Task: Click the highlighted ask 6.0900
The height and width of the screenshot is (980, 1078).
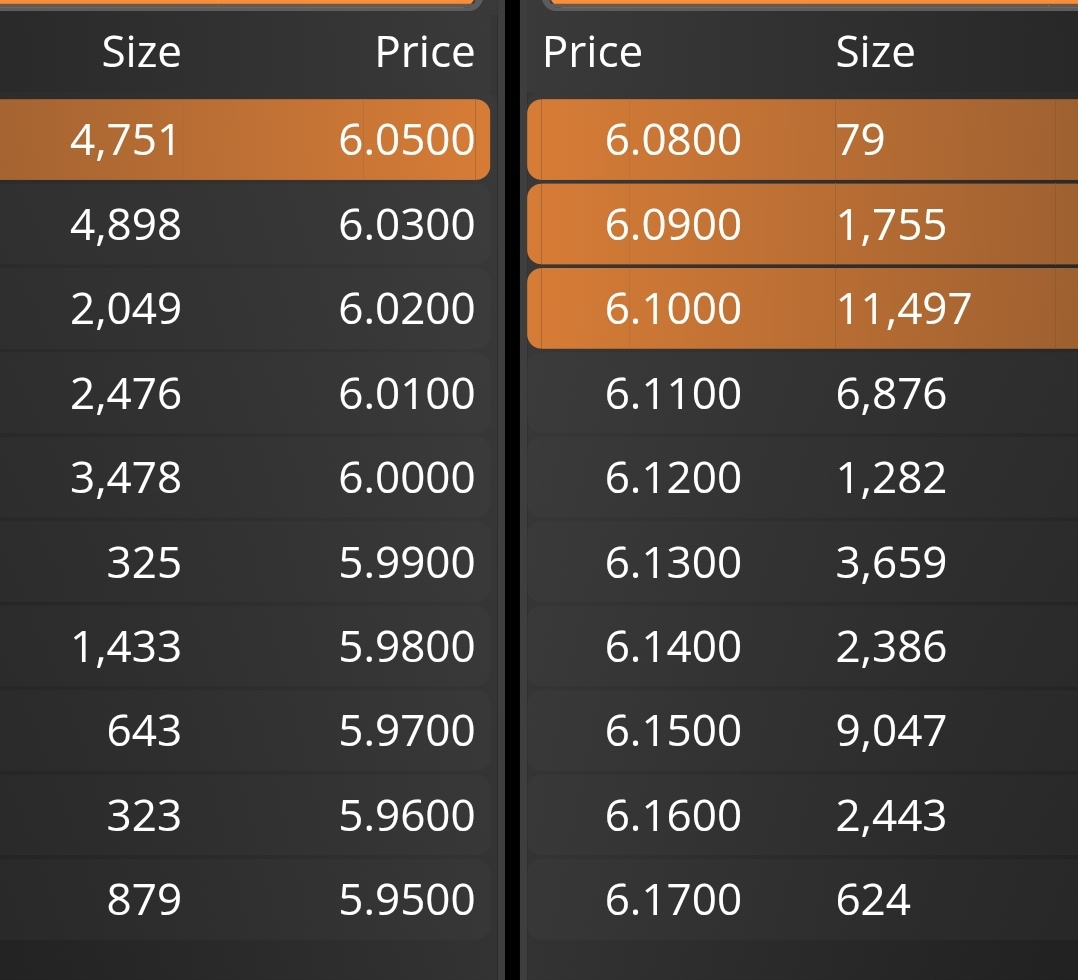Action: pyautogui.click(x=673, y=224)
